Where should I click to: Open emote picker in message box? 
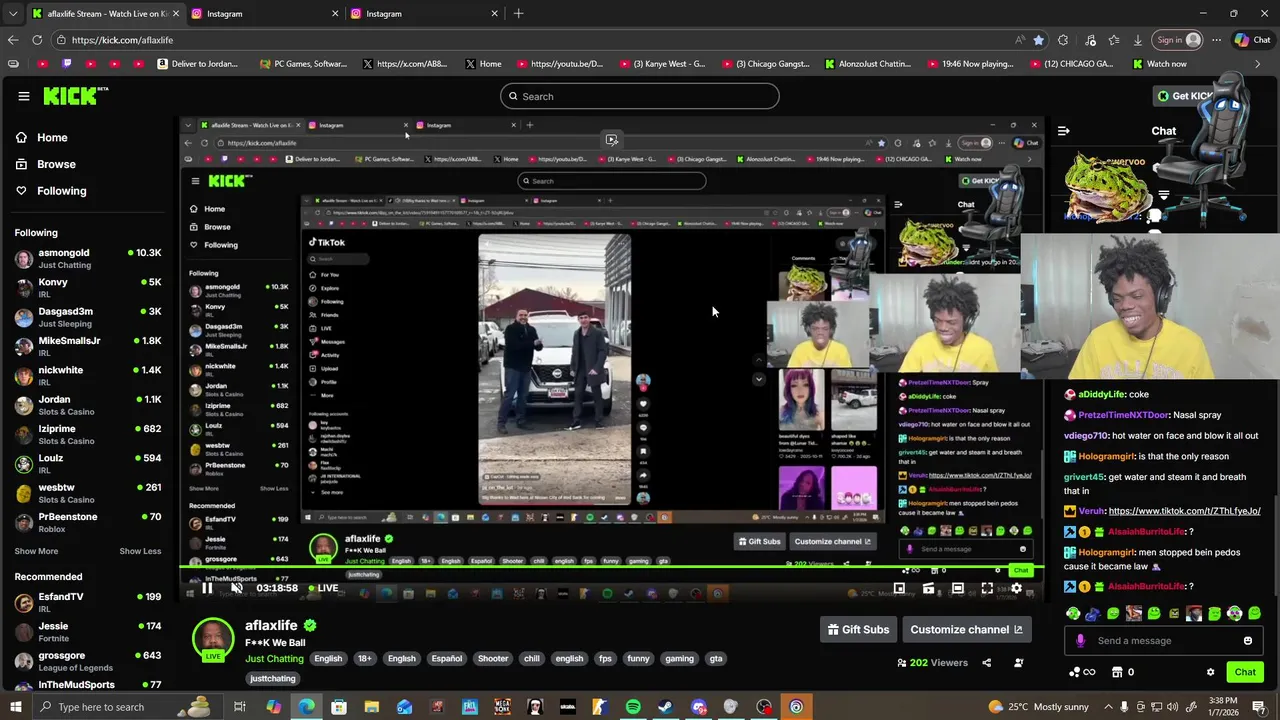(x=1247, y=641)
